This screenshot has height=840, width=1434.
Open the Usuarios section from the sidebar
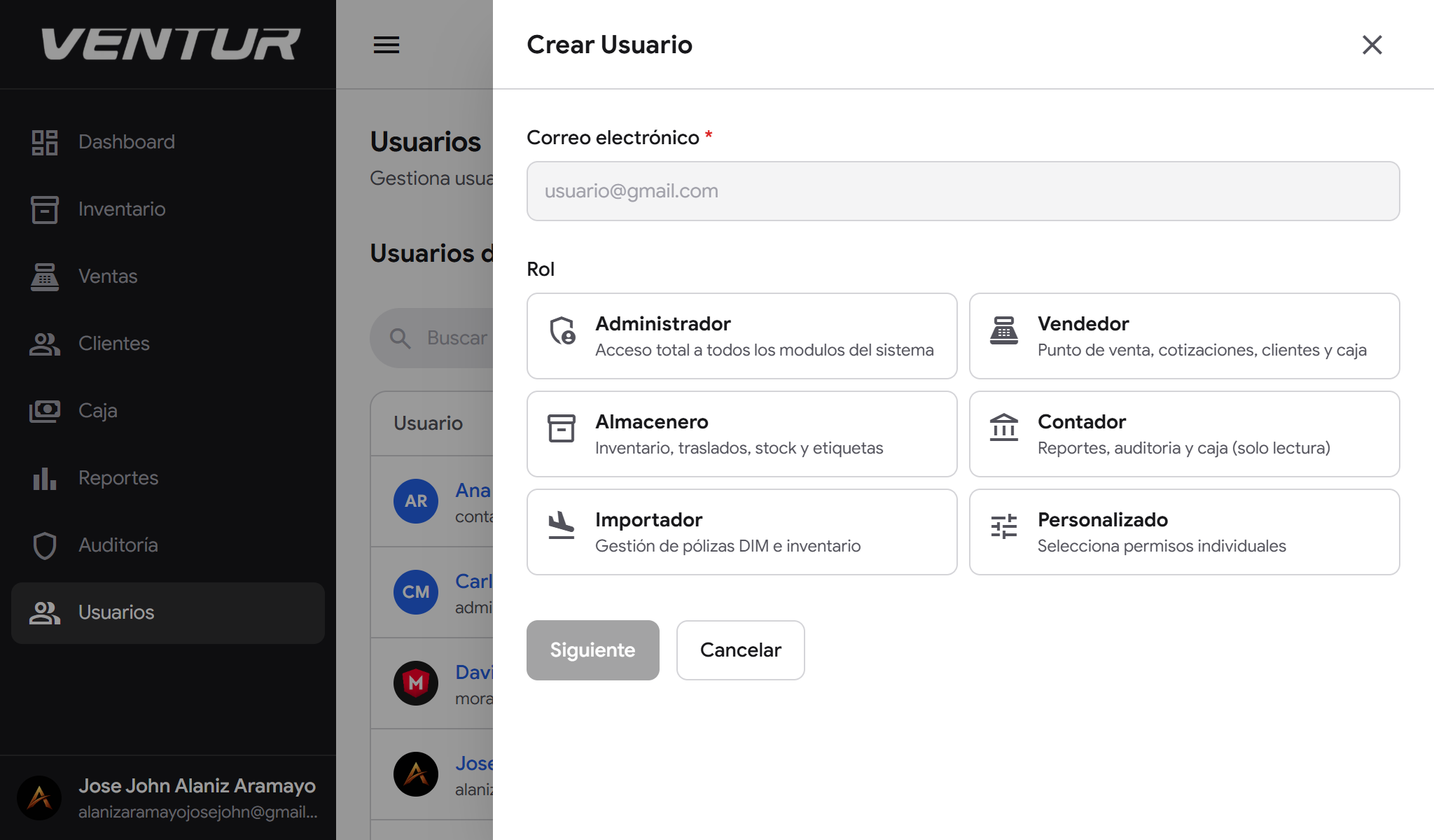116,612
